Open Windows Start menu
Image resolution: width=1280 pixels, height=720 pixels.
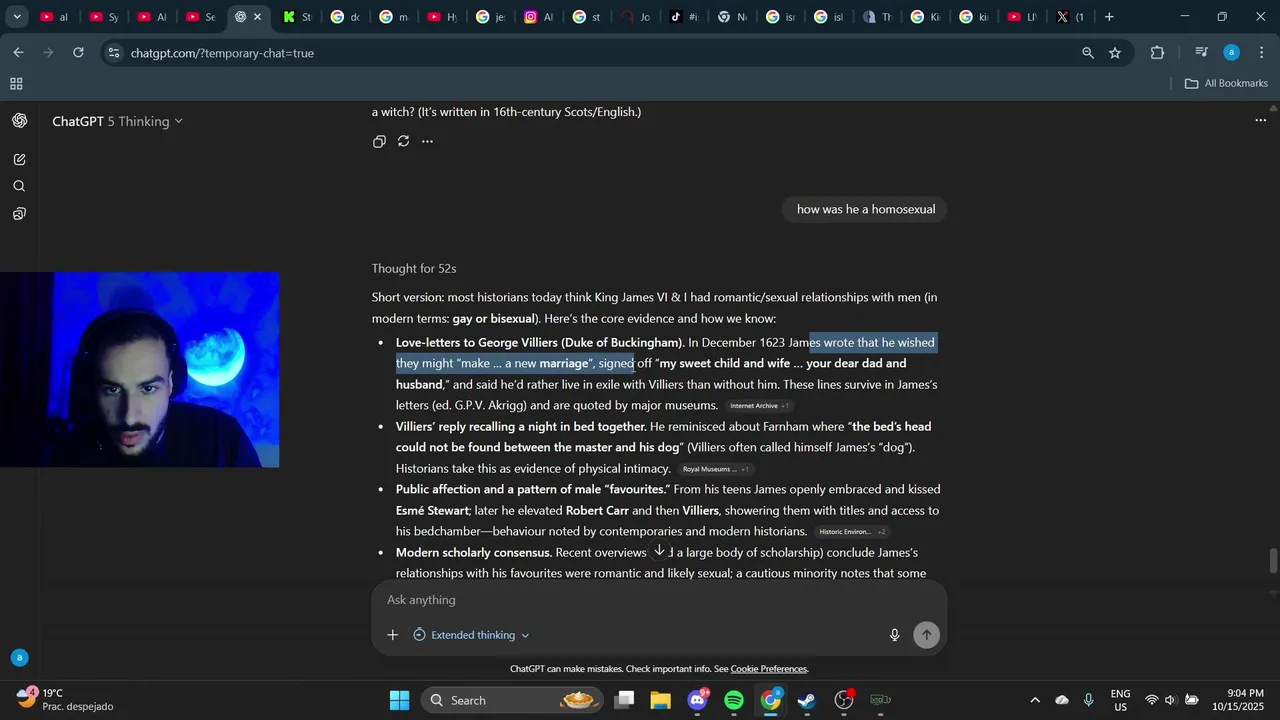(399, 700)
